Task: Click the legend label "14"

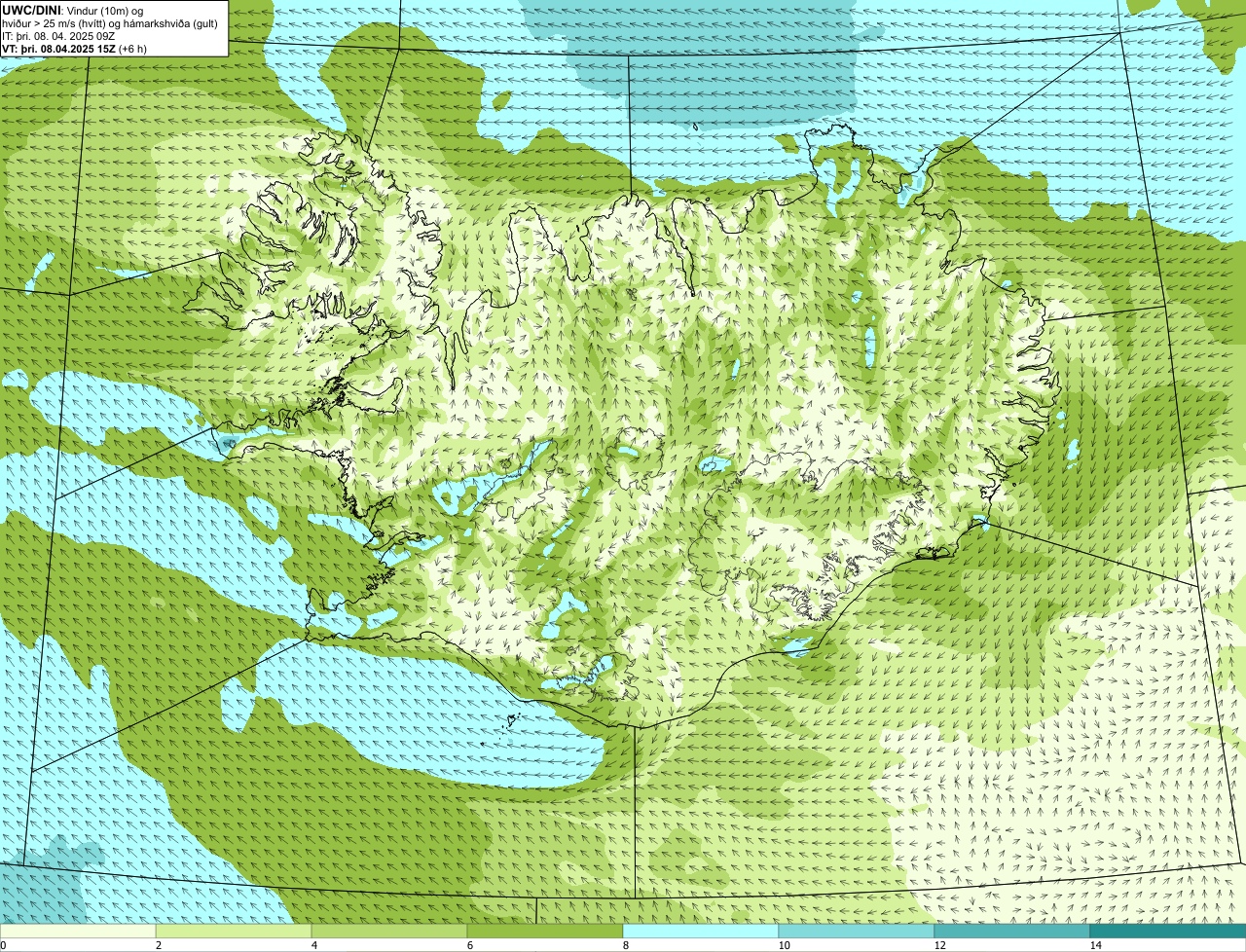Action: (1095, 945)
